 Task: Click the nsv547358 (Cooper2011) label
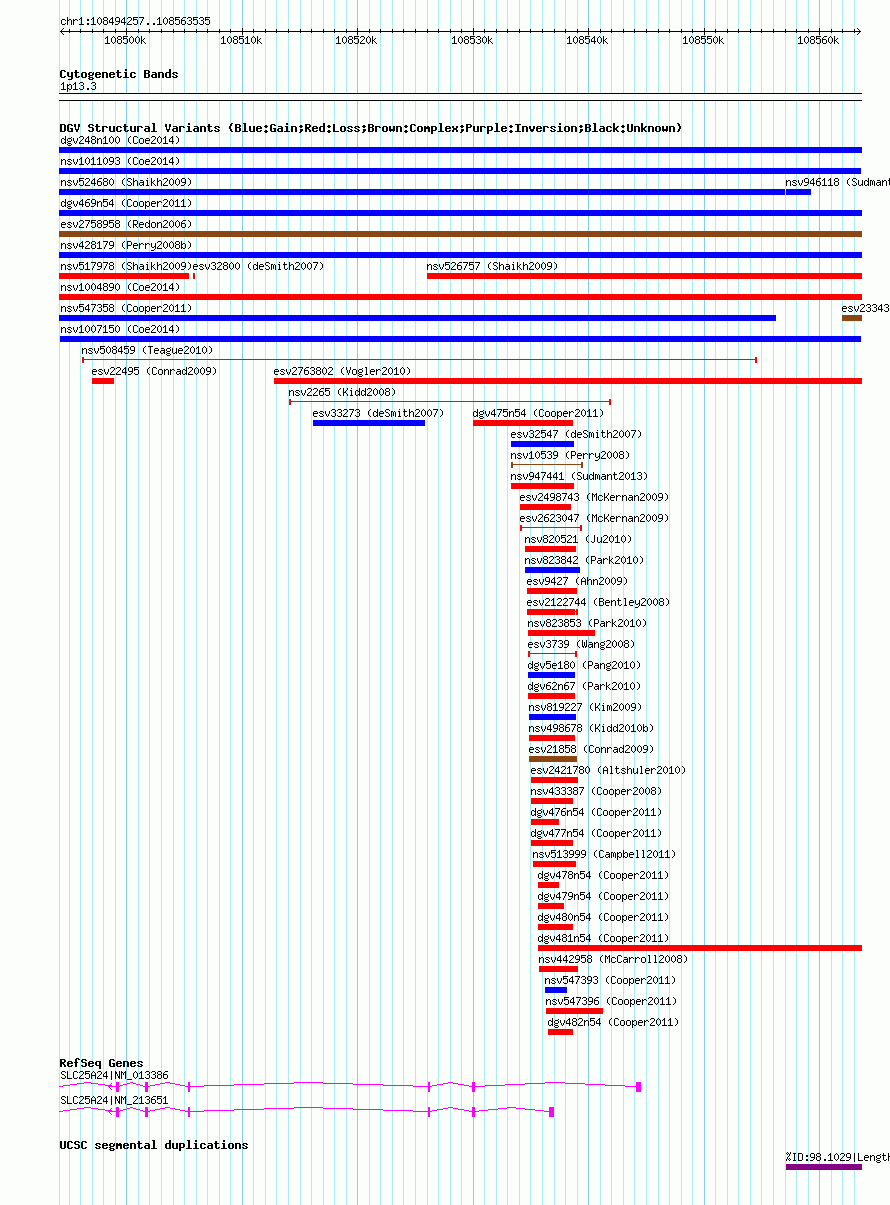pyautogui.click(x=126, y=308)
